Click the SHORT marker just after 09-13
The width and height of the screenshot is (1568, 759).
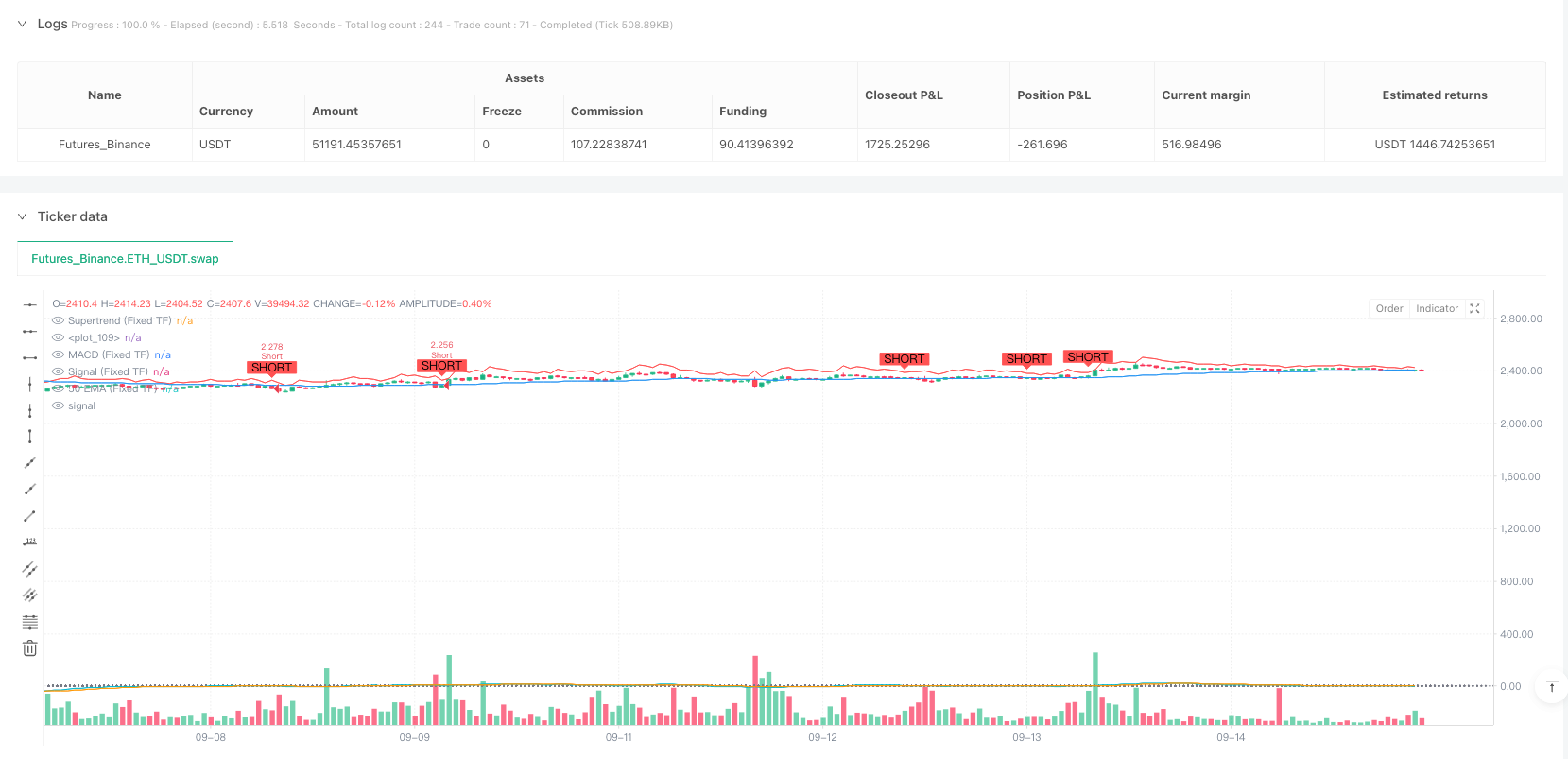coord(1026,359)
